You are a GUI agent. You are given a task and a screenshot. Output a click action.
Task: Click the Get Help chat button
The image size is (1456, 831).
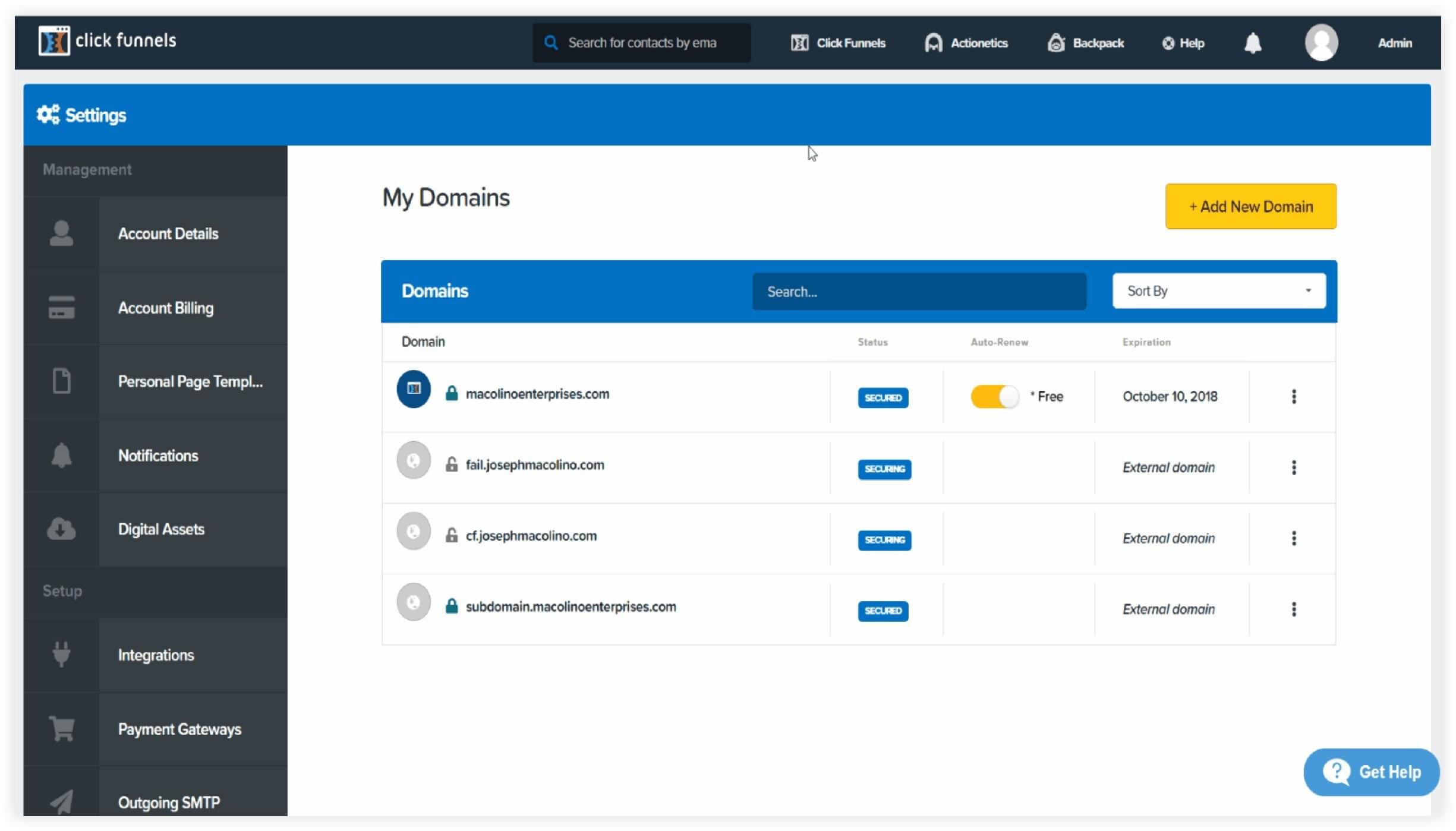(1371, 772)
